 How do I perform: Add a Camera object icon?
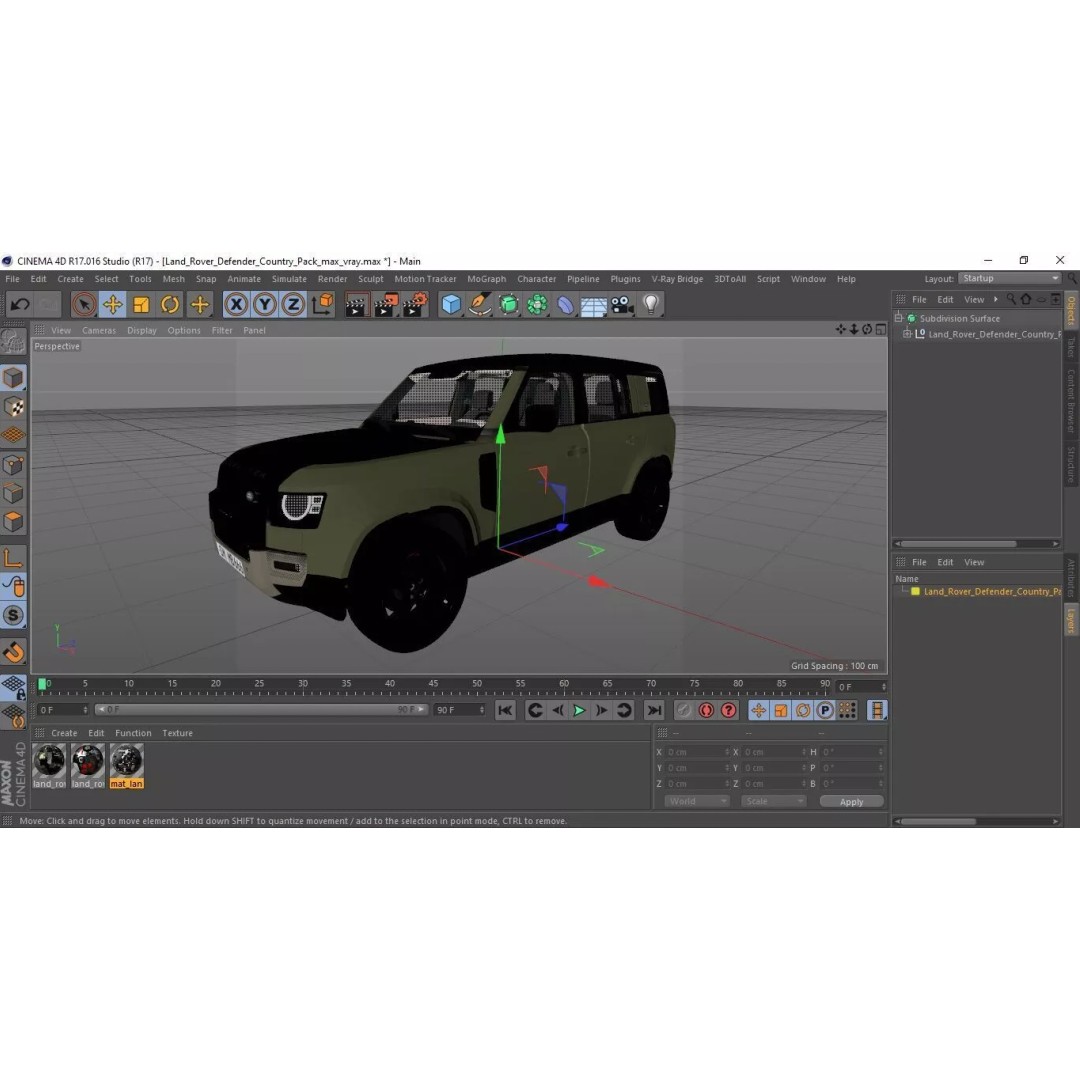pos(623,304)
